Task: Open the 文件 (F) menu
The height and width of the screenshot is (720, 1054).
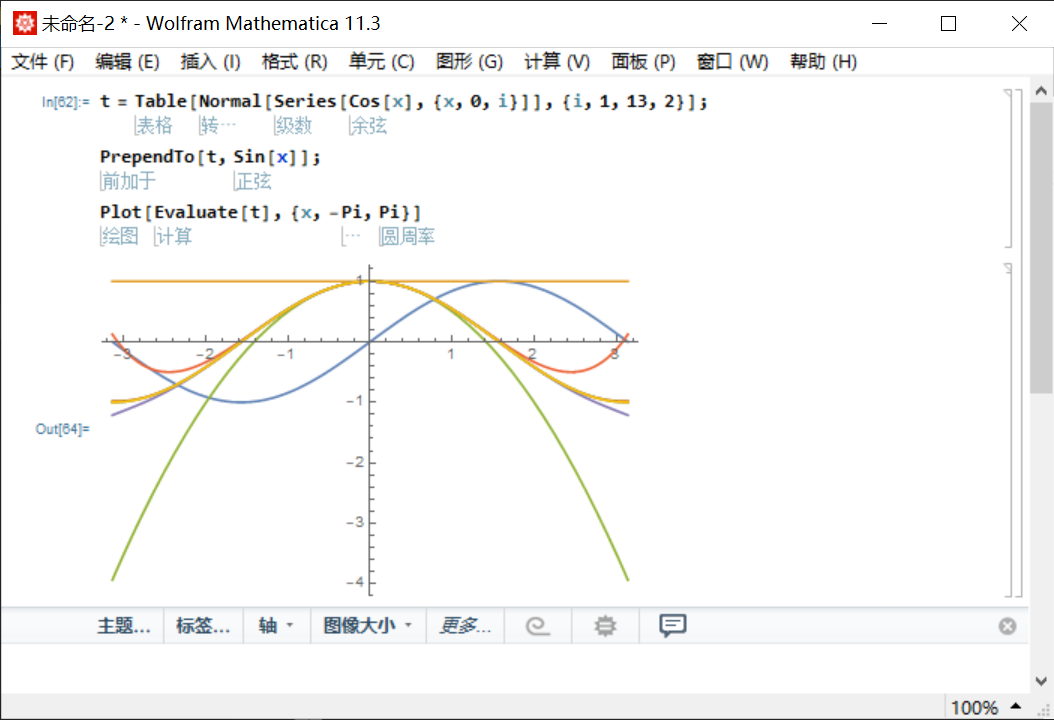Action: [42, 62]
